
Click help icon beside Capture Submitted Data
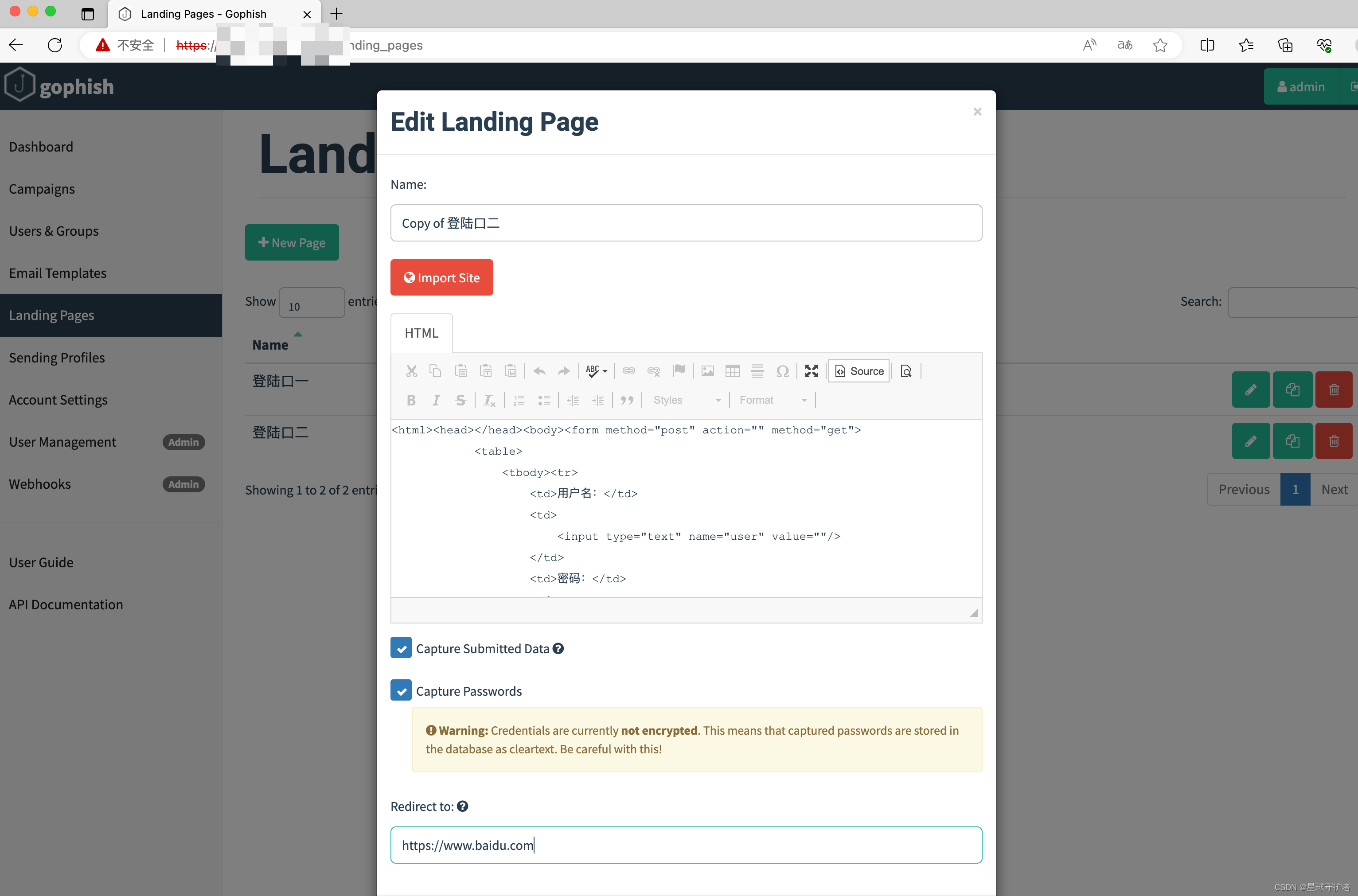[558, 649]
